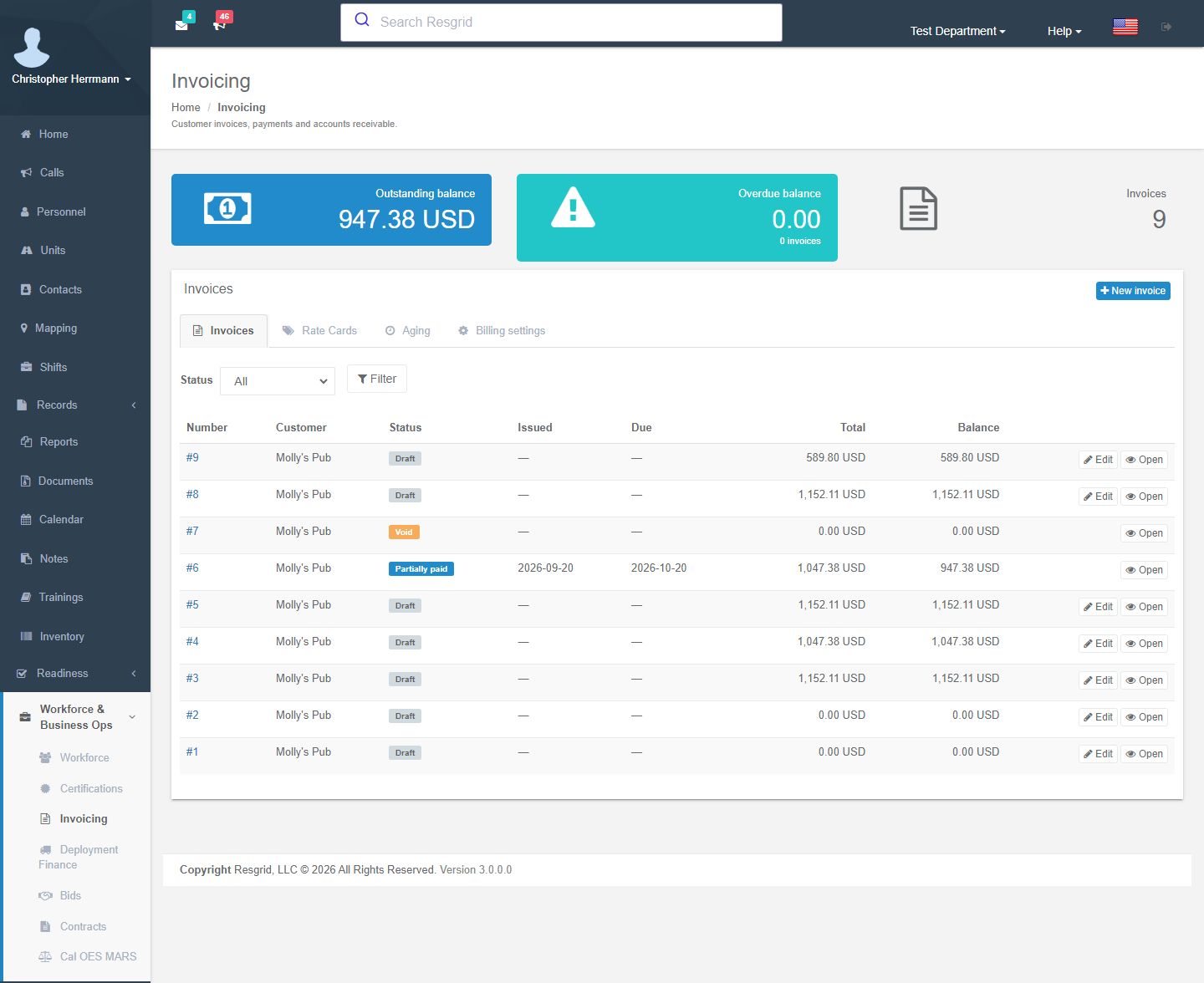
Task: Expand the Records menu
Action: pyautogui.click(x=75, y=405)
